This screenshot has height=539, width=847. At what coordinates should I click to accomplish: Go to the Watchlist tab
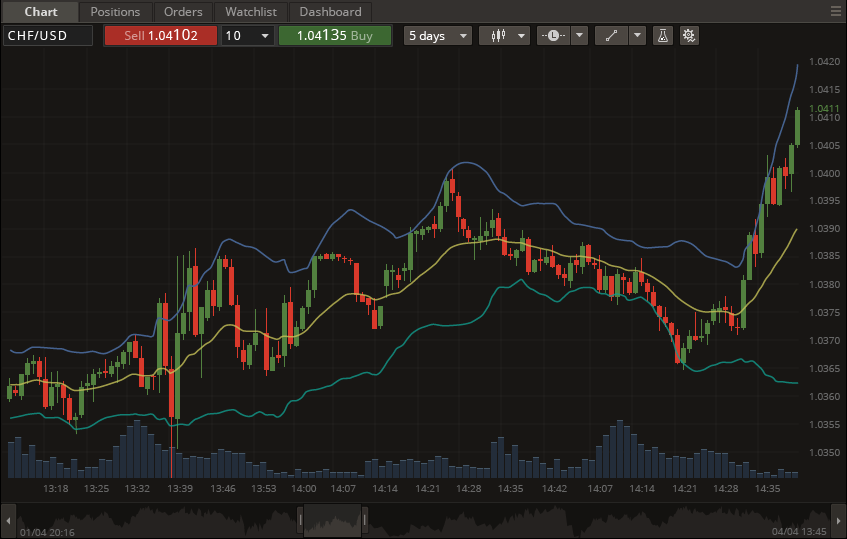(251, 11)
